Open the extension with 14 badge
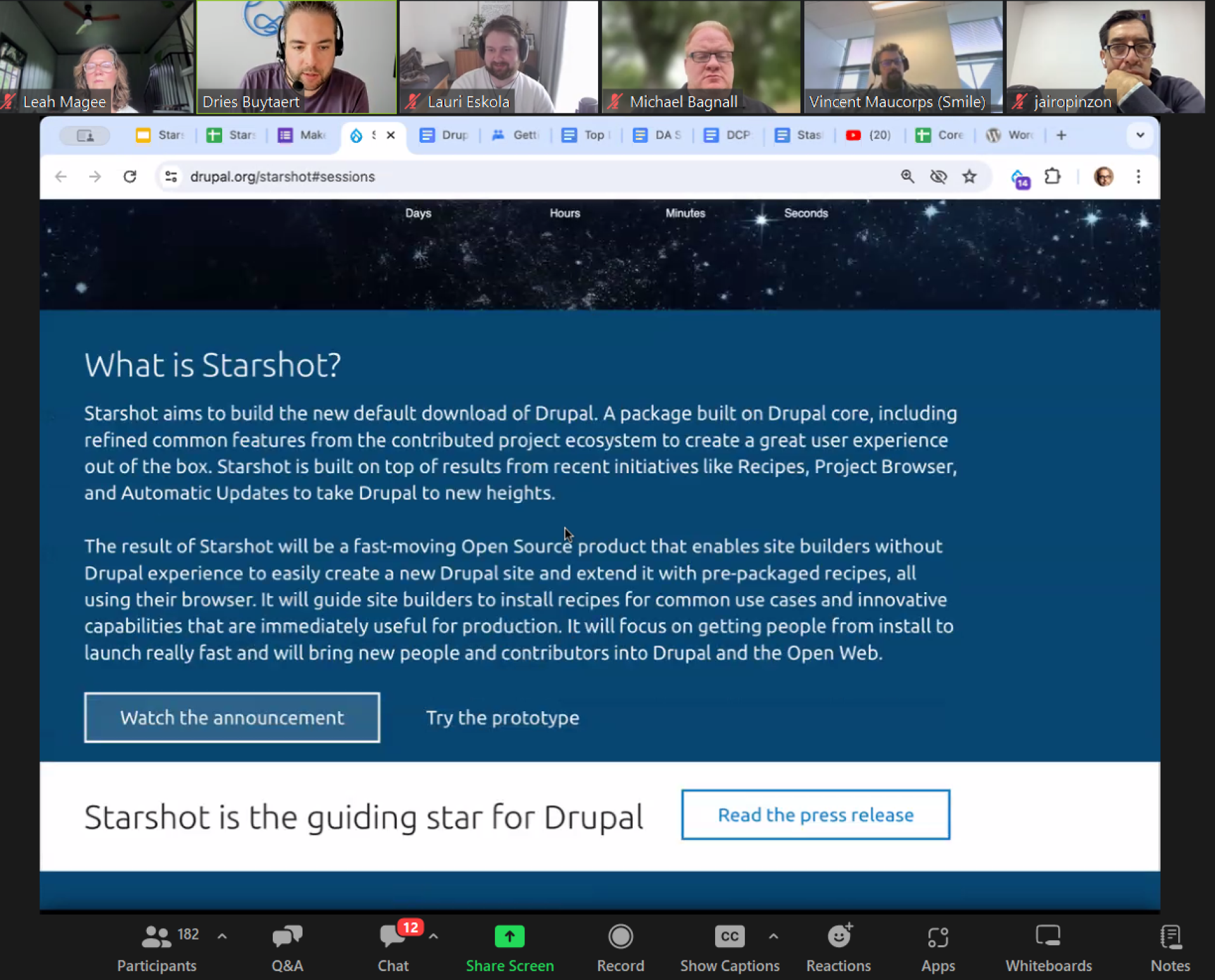This screenshot has width=1215, height=980. 1020,178
